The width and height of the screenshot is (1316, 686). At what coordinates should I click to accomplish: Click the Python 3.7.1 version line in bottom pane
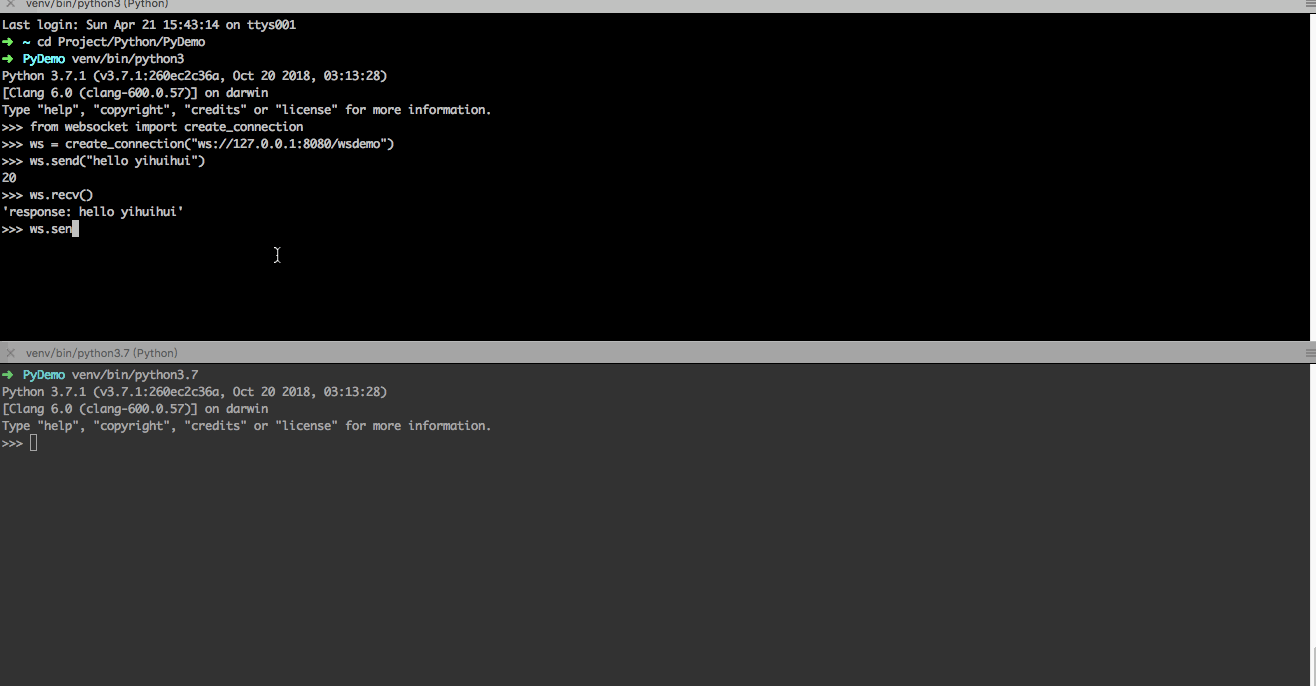pos(194,392)
